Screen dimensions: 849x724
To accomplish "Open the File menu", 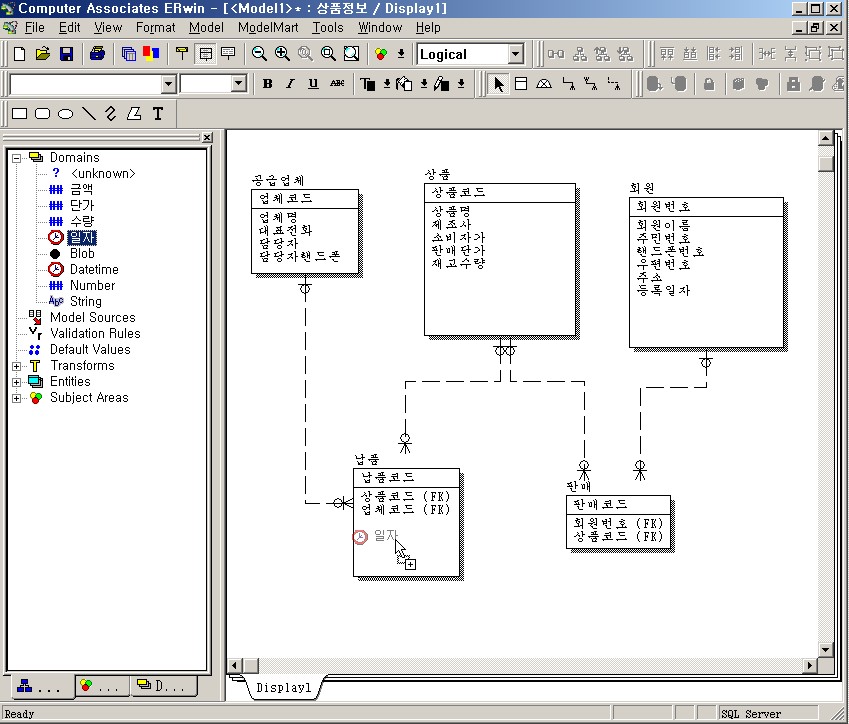I will pos(35,28).
